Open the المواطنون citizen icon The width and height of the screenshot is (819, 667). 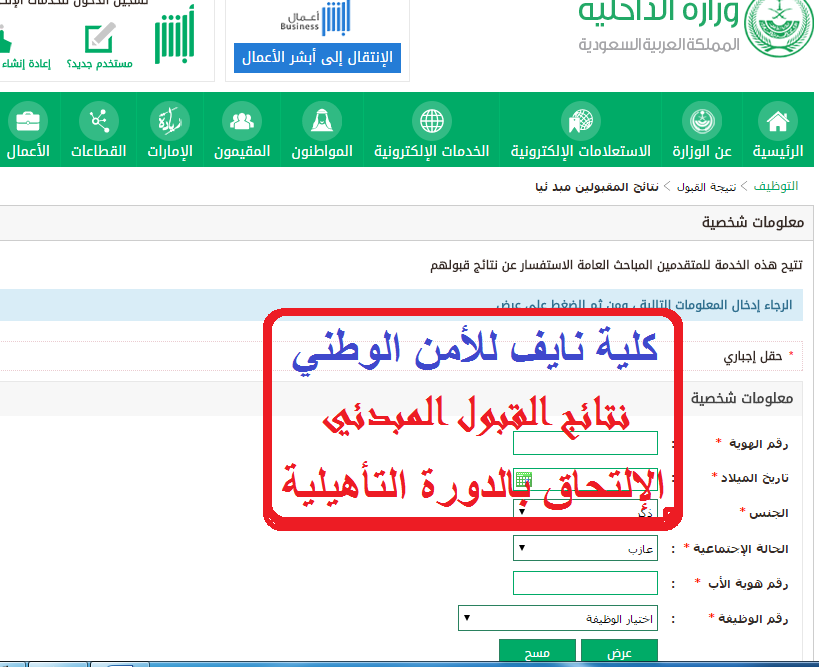322,121
